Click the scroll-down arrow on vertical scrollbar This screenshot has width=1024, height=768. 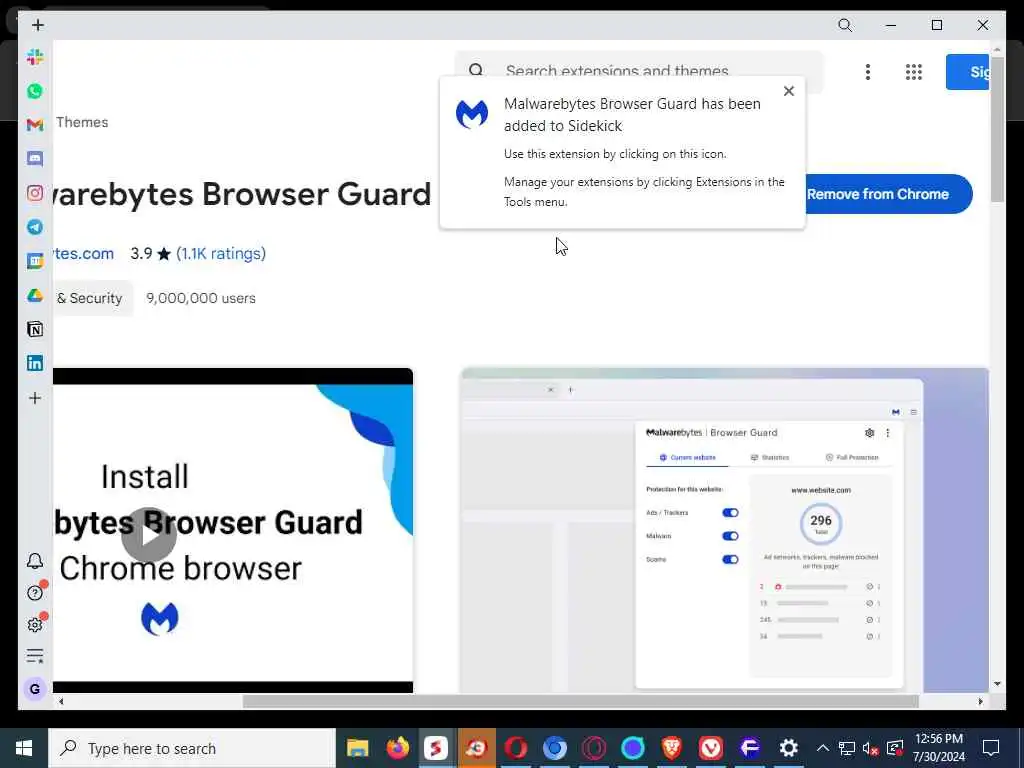tap(997, 684)
